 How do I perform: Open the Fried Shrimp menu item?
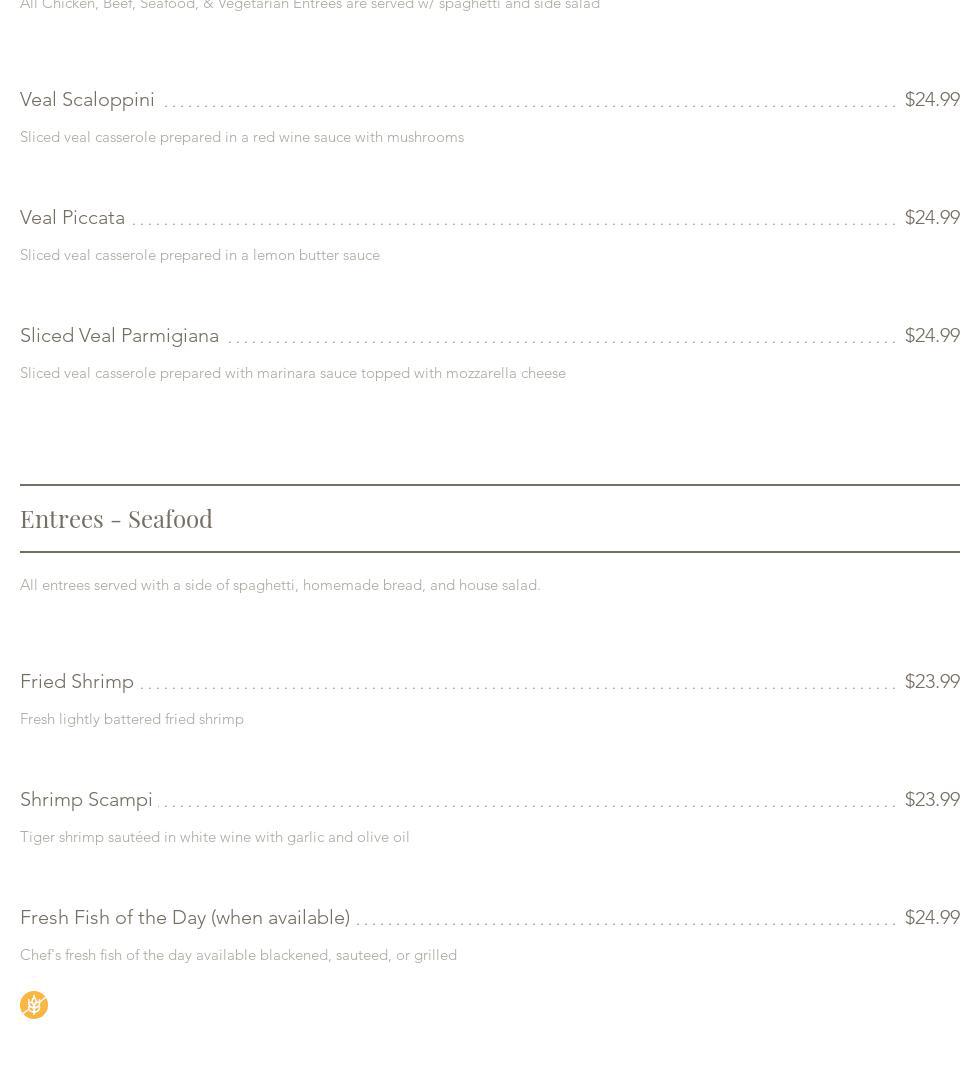tap(77, 682)
